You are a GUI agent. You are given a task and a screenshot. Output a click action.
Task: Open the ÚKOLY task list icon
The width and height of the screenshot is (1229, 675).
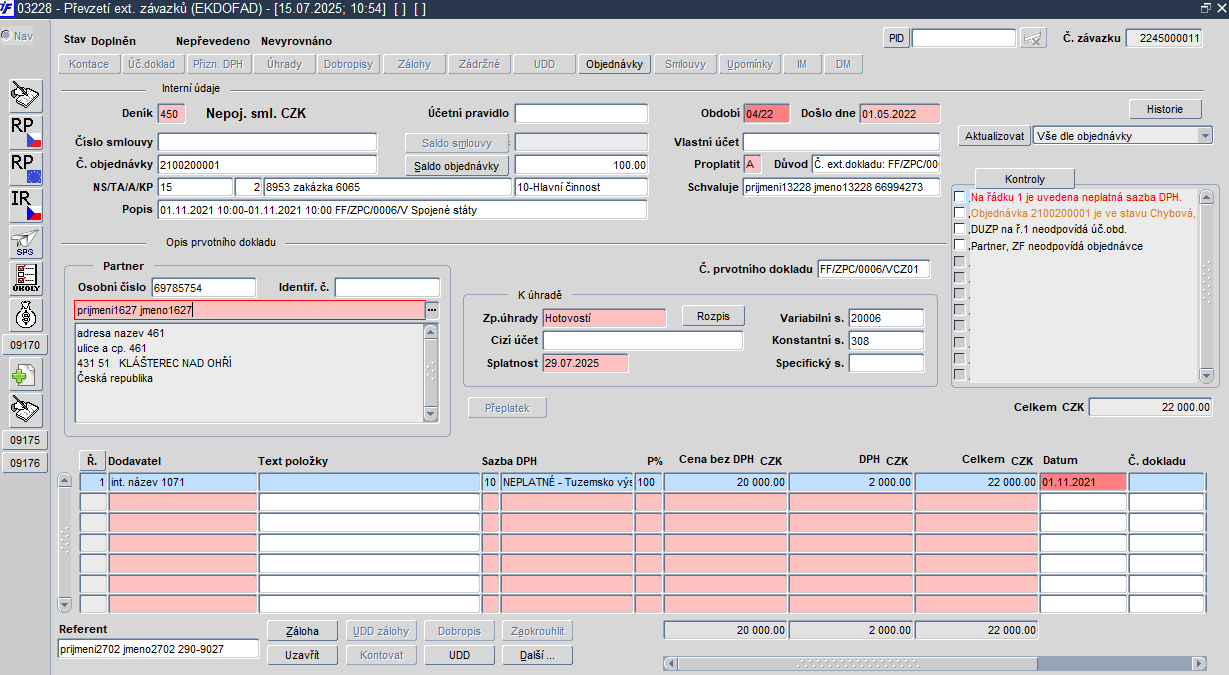[x=26, y=278]
